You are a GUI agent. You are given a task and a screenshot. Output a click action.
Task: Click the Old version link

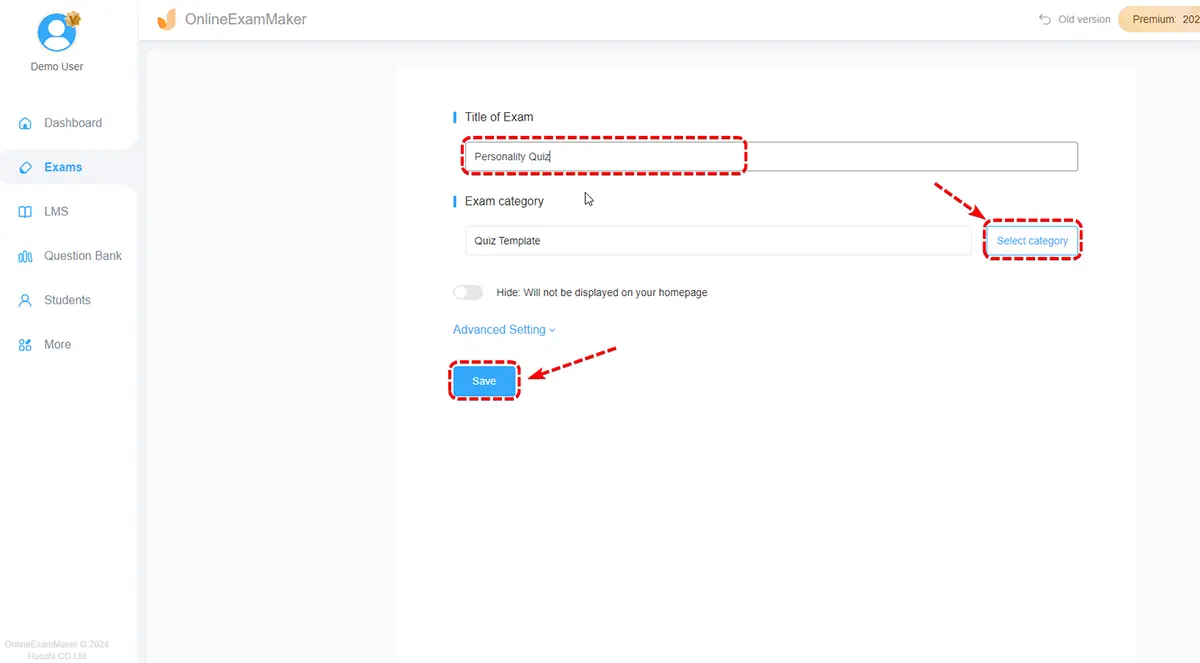click(x=1084, y=19)
